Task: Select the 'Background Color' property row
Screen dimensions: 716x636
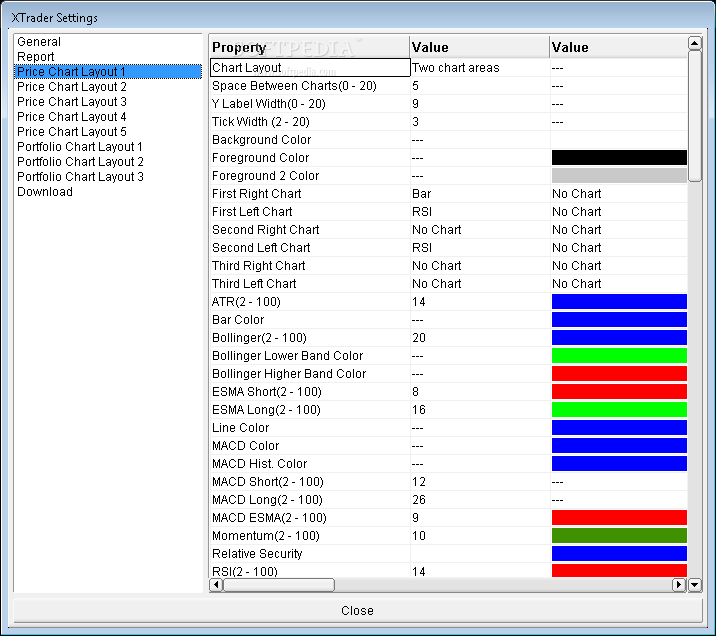Action: click(x=310, y=140)
